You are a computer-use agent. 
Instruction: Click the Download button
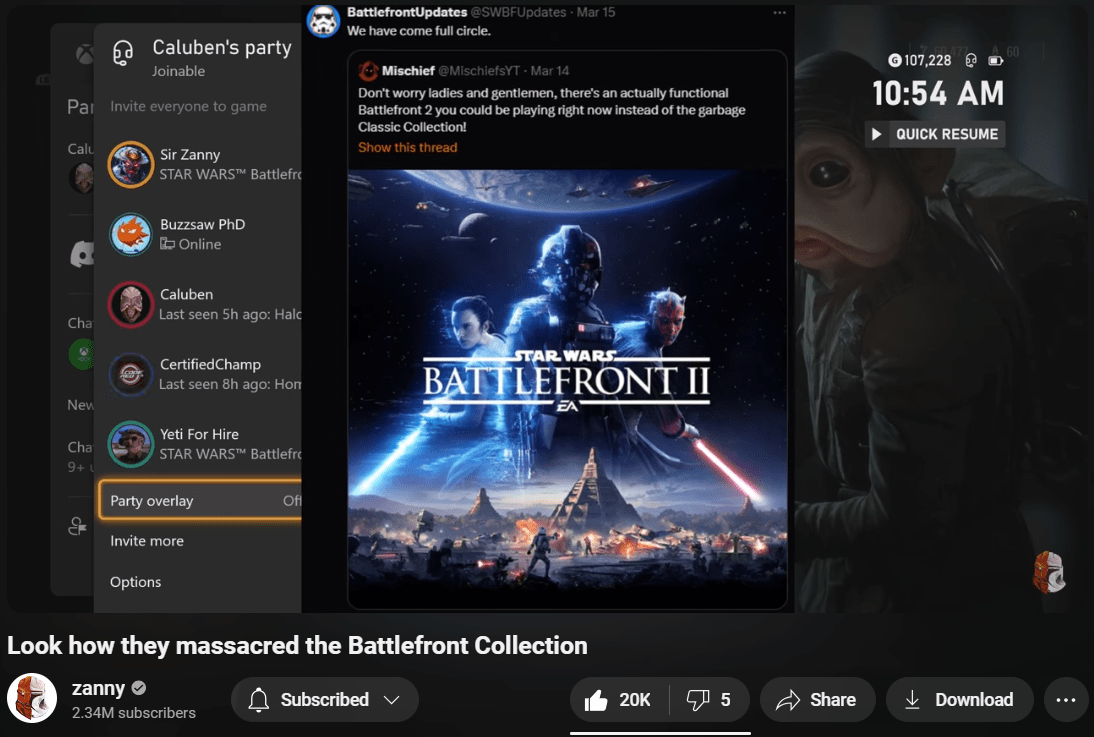959,699
